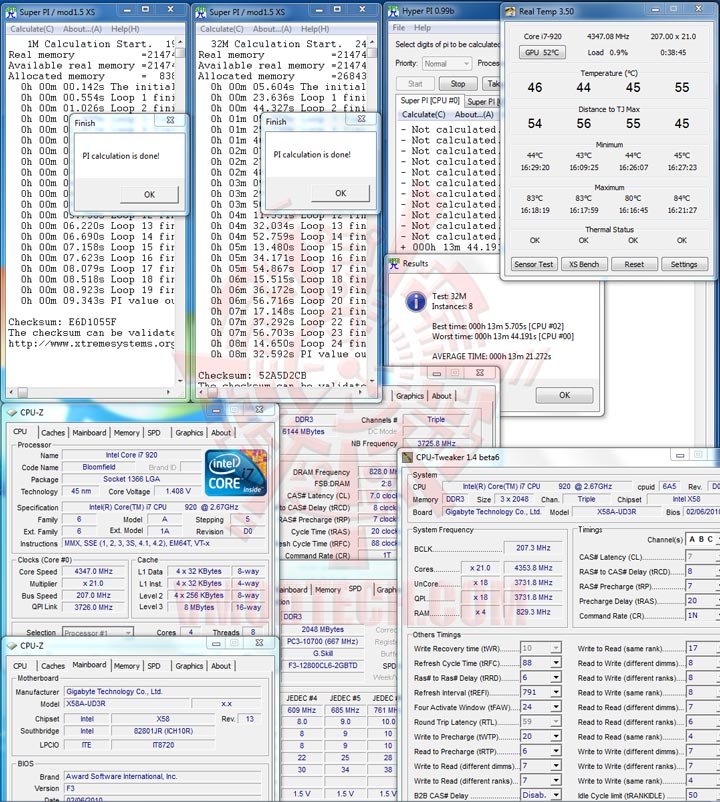Open About...(A) menu in the 1M Super PI window
Image resolution: width=720 pixels, height=802 pixels.
point(82,29)
